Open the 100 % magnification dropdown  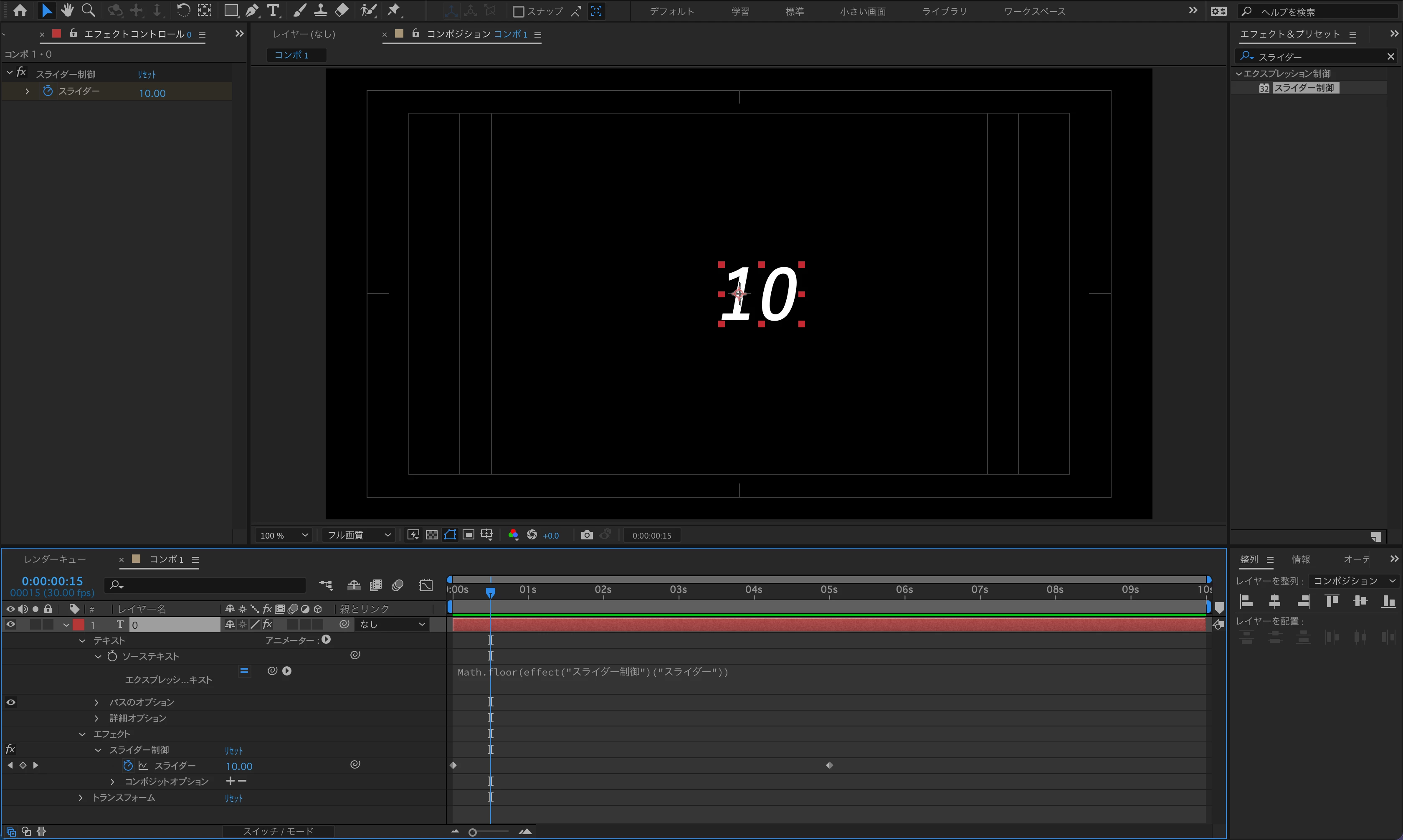point(284,535)
